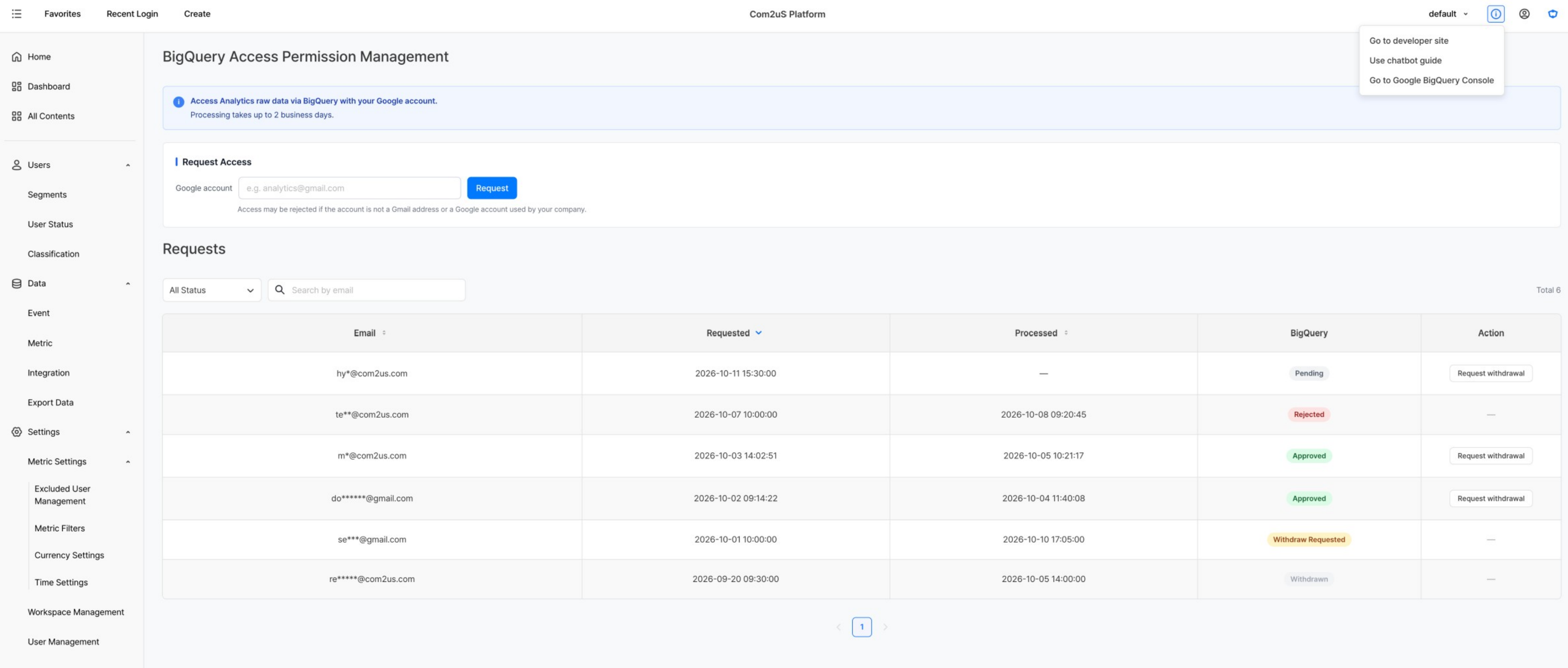
Task: Open Event in sidebar
Action: coord(38,313)
